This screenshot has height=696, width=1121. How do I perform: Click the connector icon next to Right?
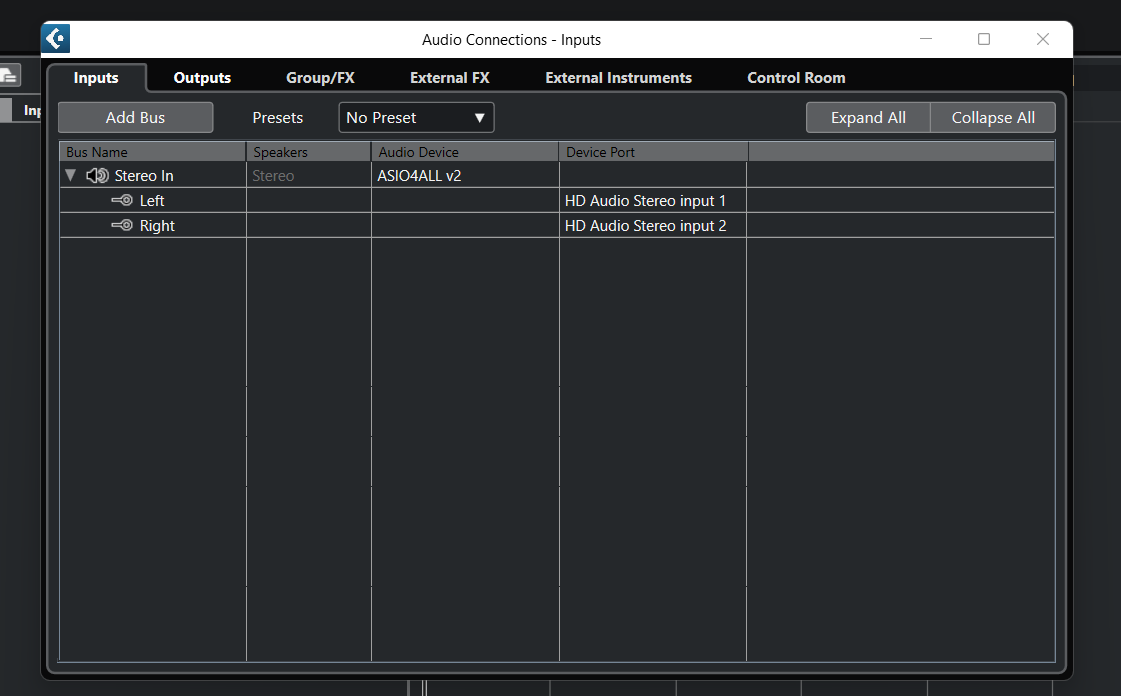[x=122, y=225]
